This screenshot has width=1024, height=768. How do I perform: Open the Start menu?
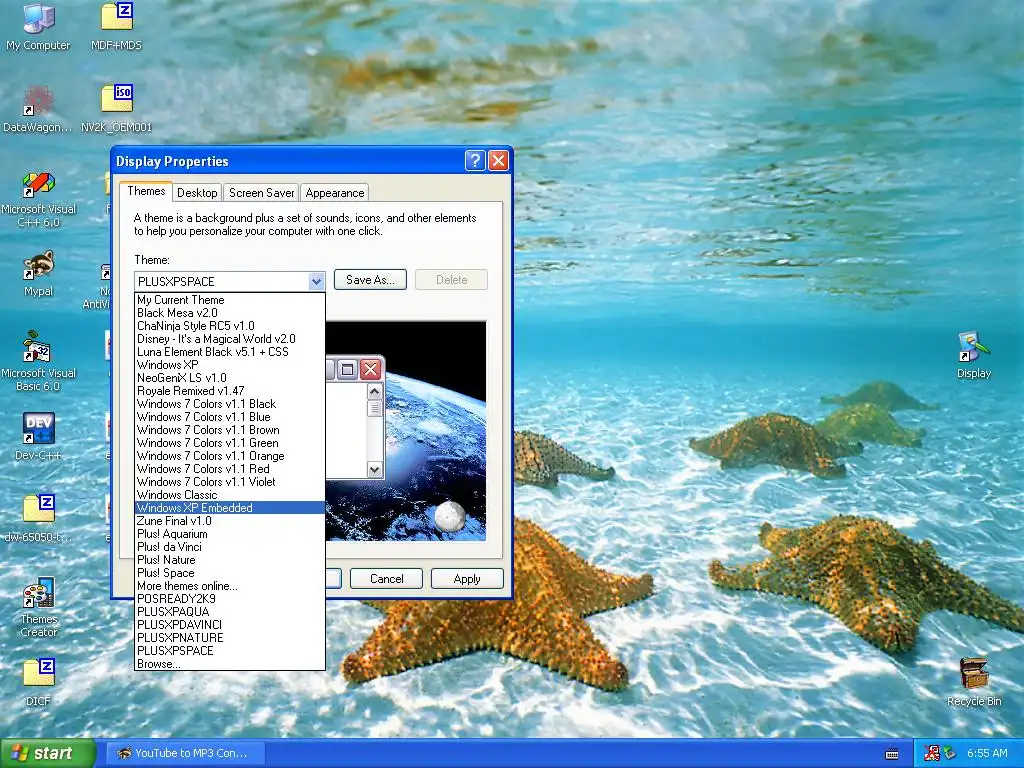pos(47,753)
